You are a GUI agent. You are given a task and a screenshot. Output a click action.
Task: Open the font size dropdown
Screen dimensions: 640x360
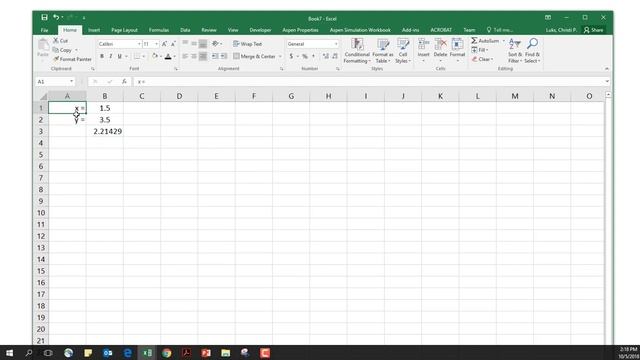pos(156,44)
